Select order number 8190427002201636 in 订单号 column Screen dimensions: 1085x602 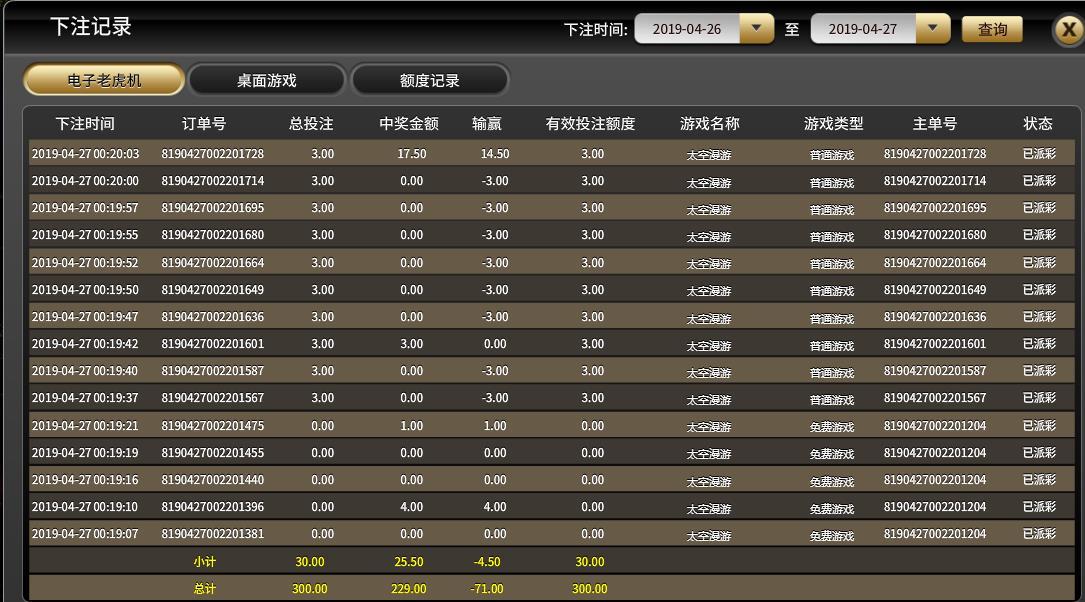pos(212,317)
